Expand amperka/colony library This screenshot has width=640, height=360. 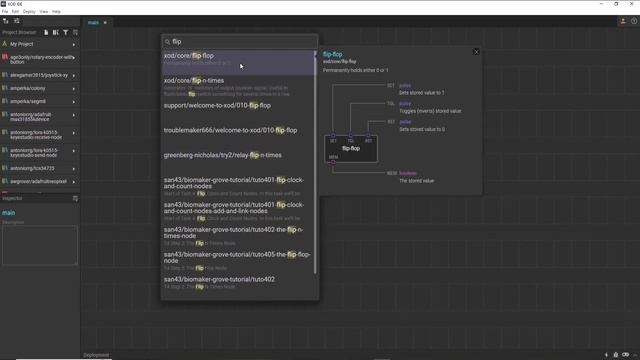pos(74,89)
